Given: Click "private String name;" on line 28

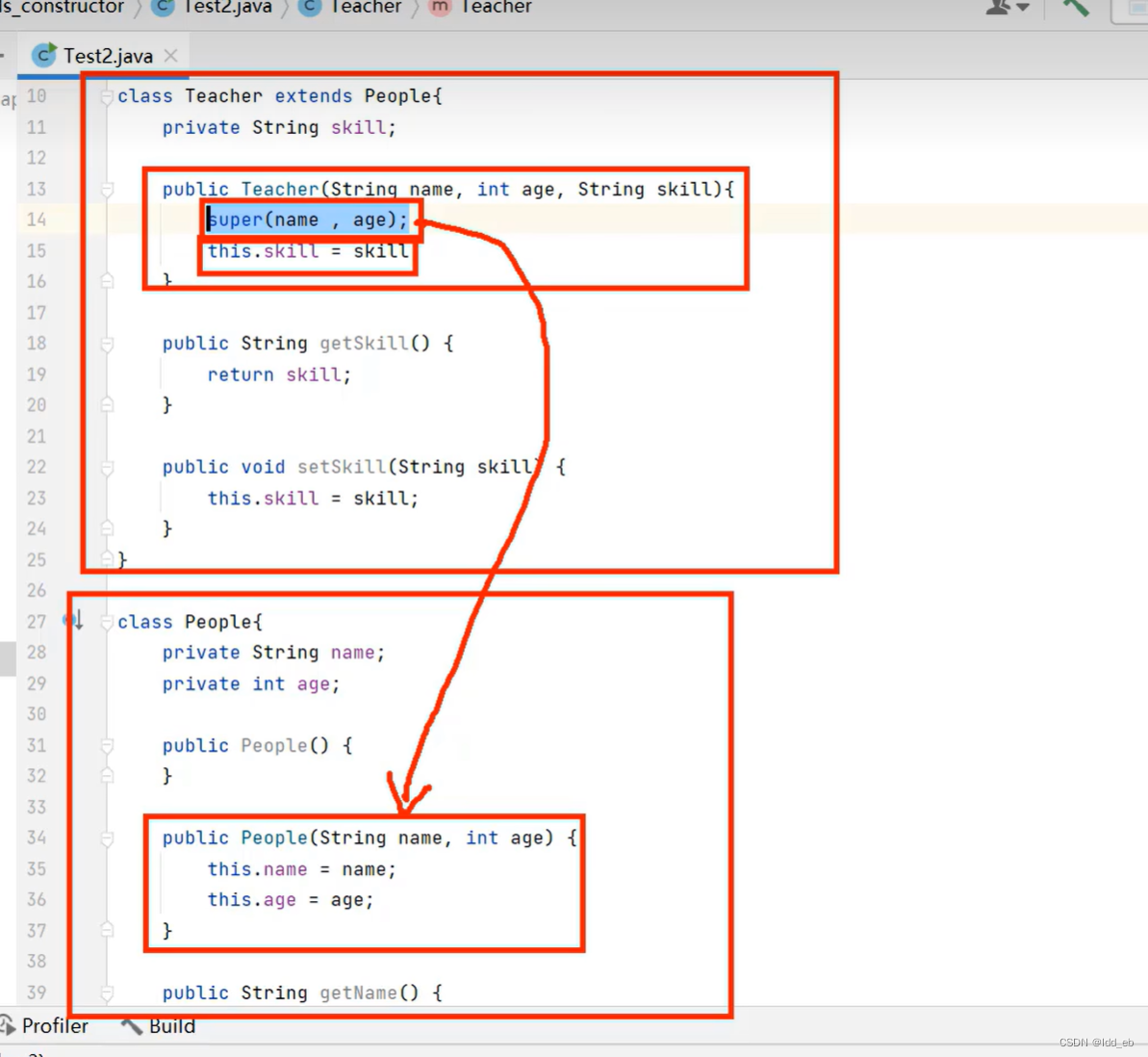Looking at the screenshot, I should click(x=273, y=653).
